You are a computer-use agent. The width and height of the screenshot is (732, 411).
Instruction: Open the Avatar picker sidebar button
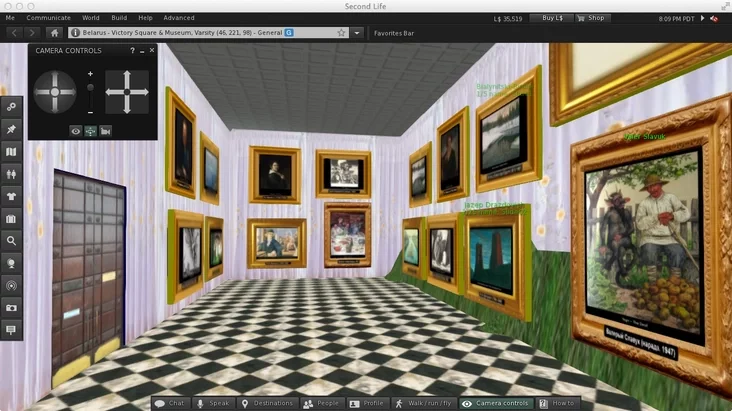tap(11, 174)
